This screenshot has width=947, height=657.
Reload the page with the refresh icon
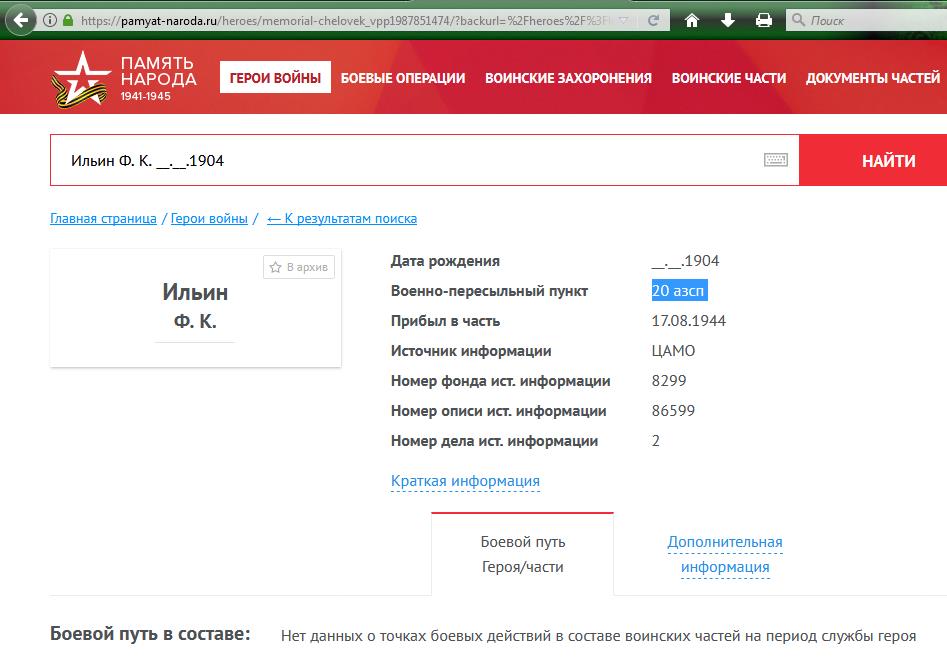(x=653, y=20)
